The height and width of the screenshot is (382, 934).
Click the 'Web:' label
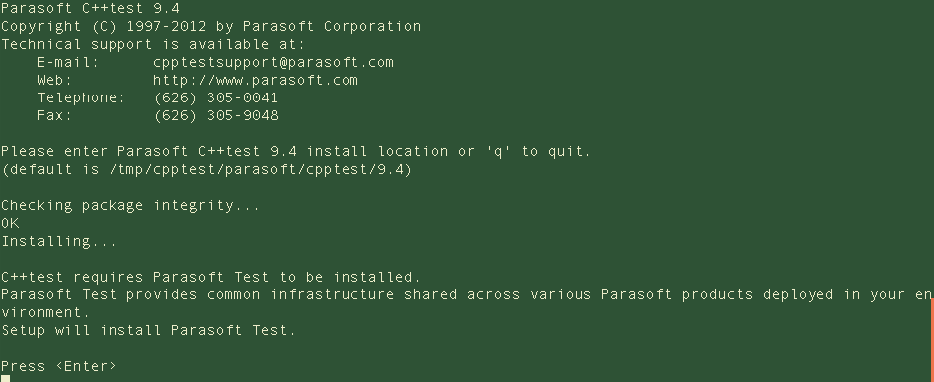point(54,80)
